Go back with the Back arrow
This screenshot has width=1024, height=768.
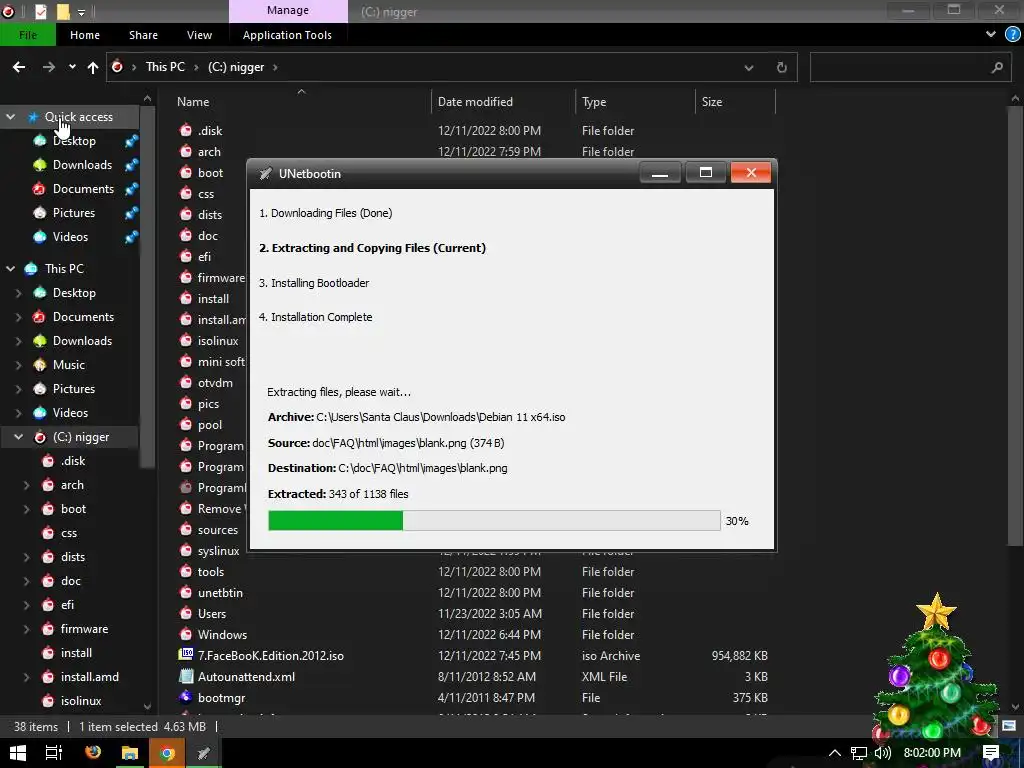click(x=19, y=67)
